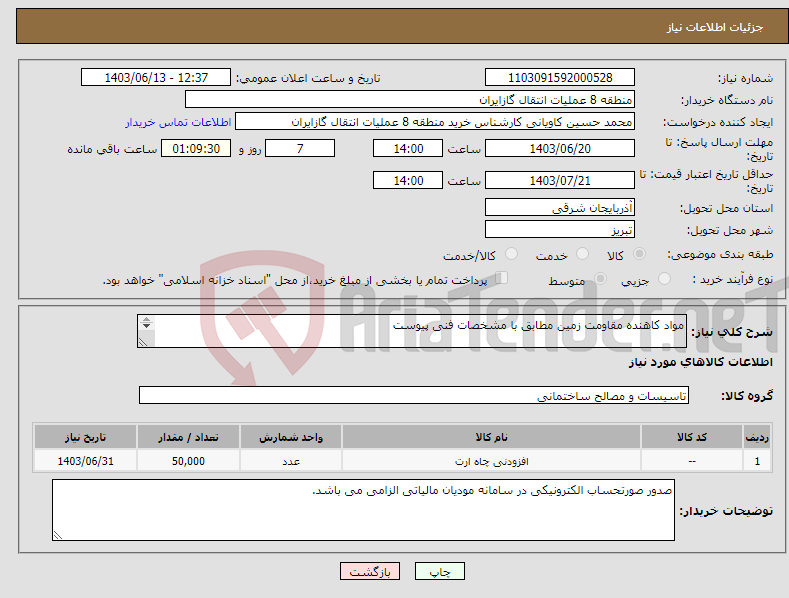Viewport: 789px width, 598px height.
Task: Click resize grip of توضیحات خریدار box
Action: 58,535
